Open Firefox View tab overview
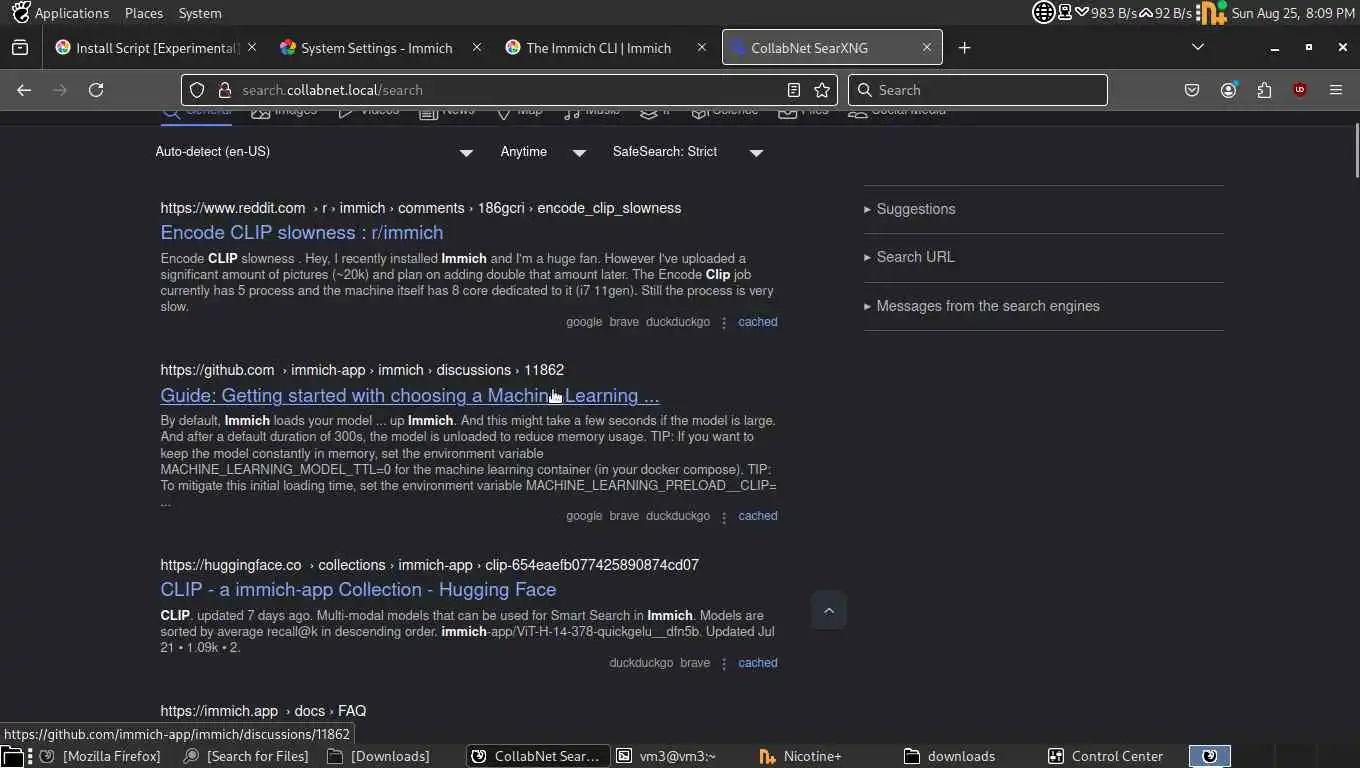1360x768 pixels. coord(20,48)
